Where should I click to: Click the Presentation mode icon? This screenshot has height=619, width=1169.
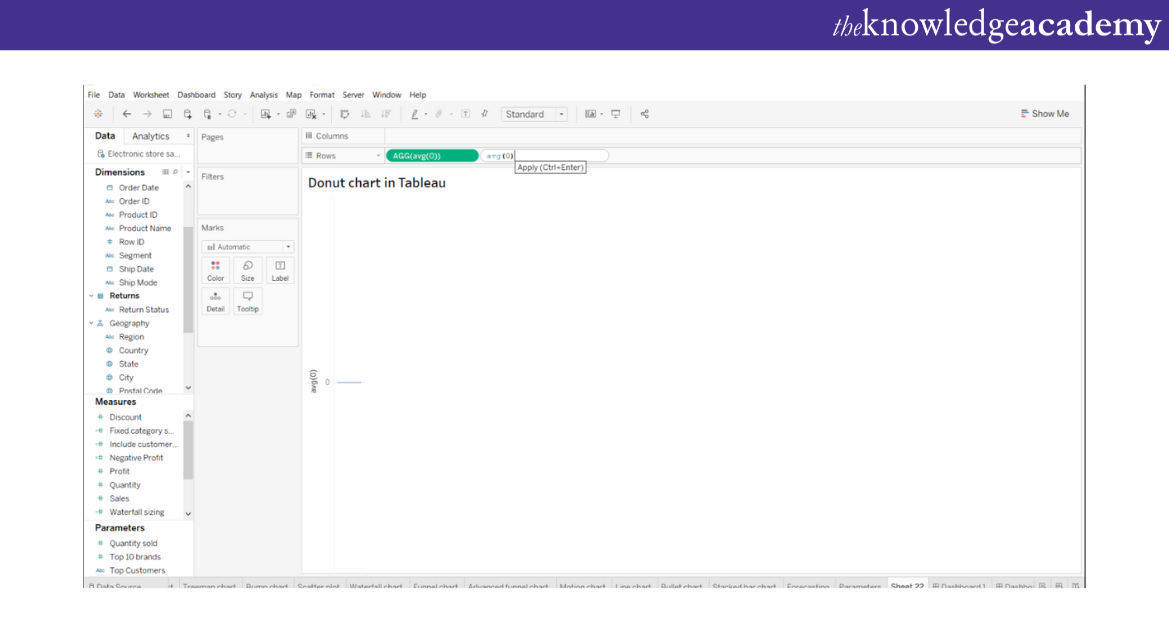point(616,114)
